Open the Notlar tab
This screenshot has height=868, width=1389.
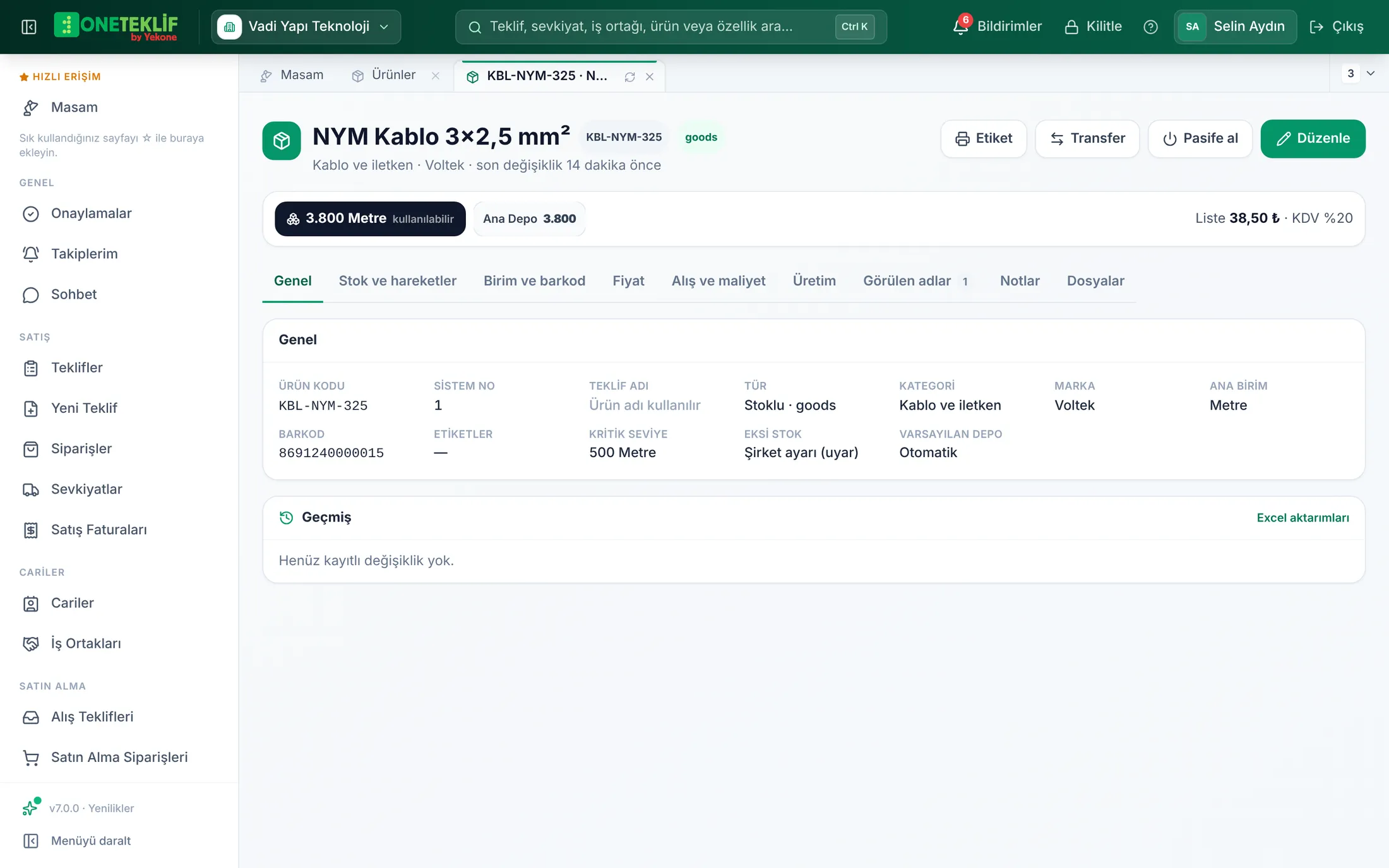coord(1020,281)
